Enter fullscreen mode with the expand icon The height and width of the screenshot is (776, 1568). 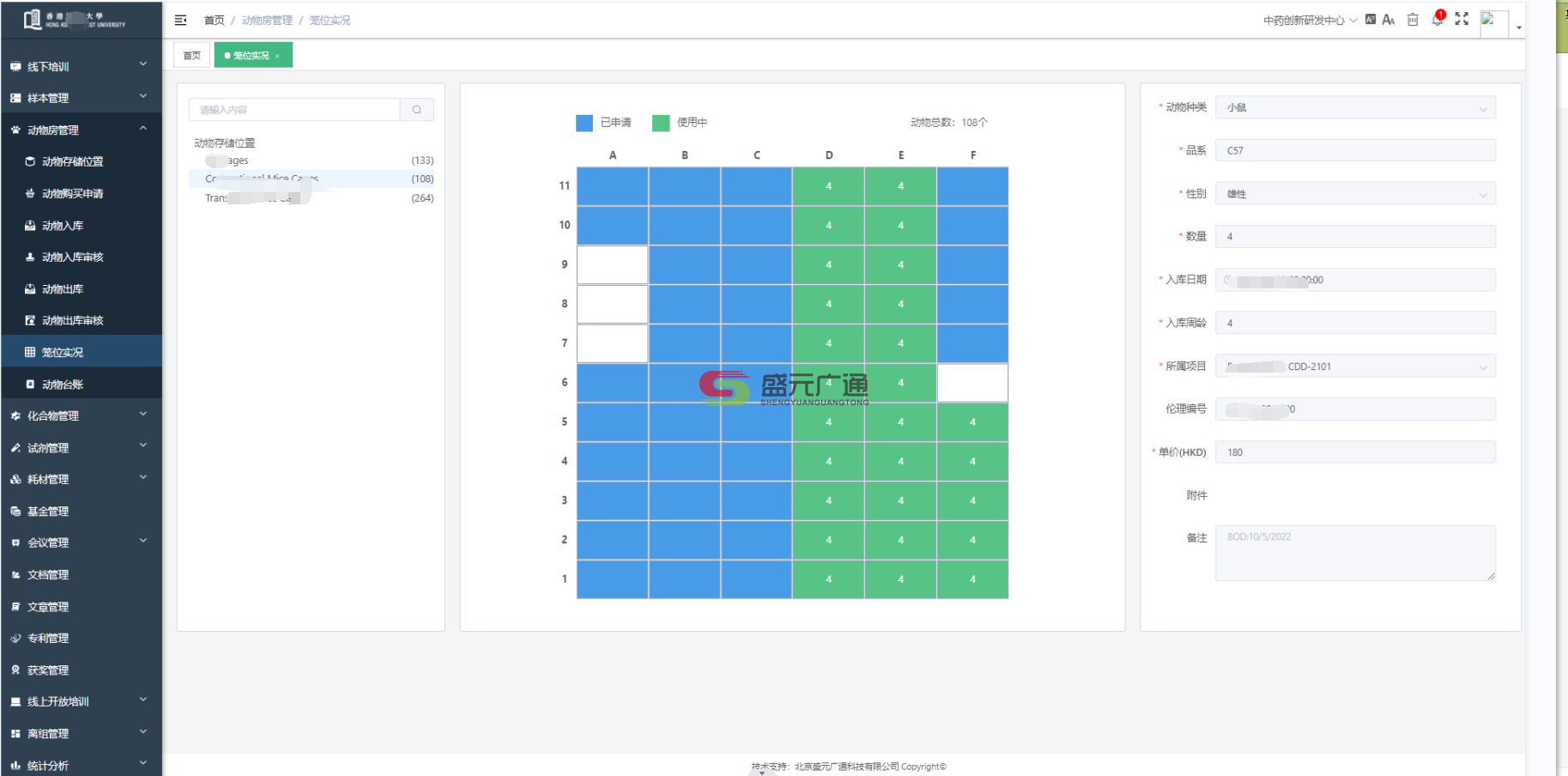coord(1462,19)
